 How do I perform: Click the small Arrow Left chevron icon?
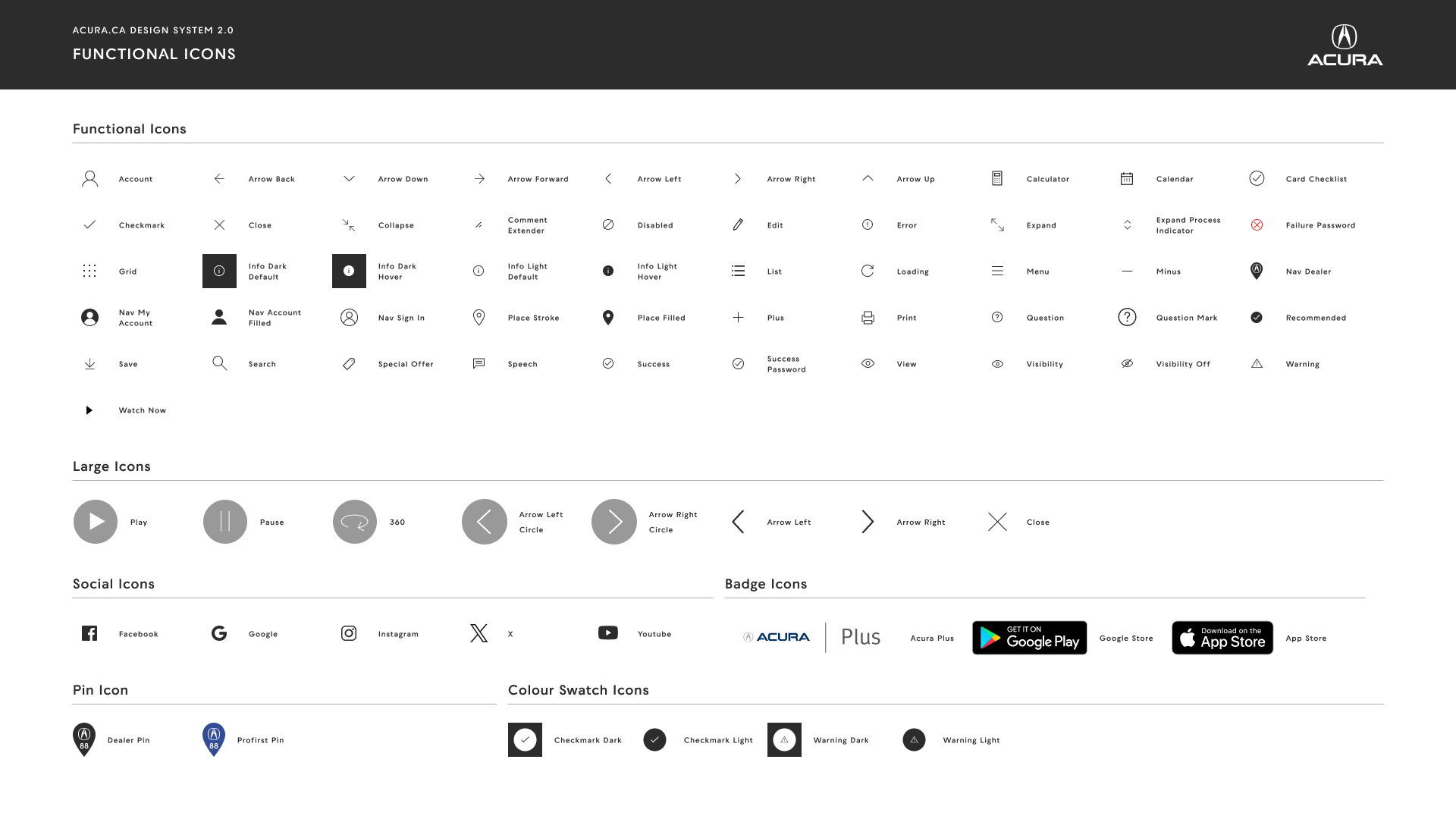[608, 179]
